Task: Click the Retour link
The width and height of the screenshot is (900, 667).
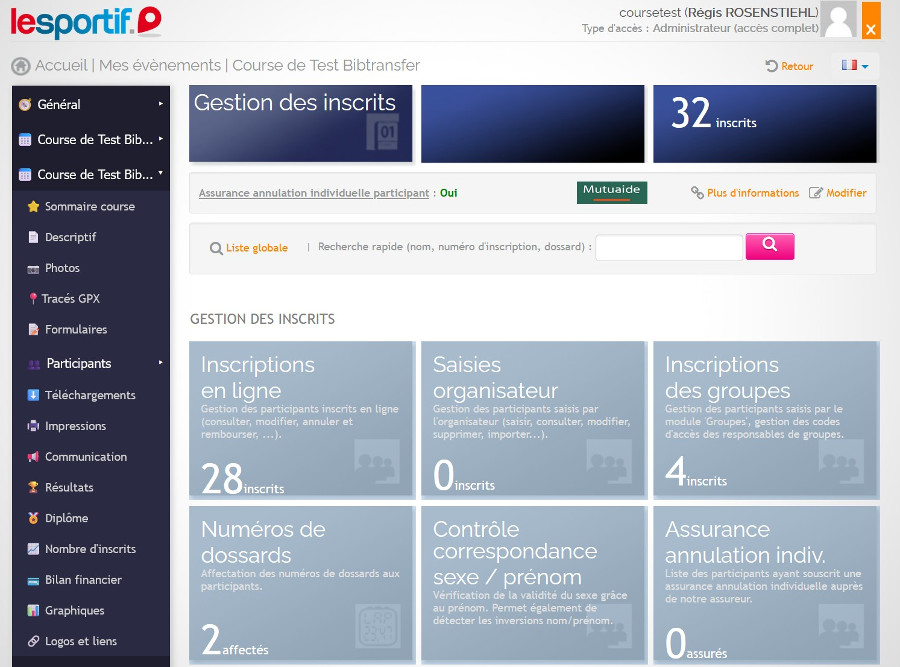Action: point(789,67)
